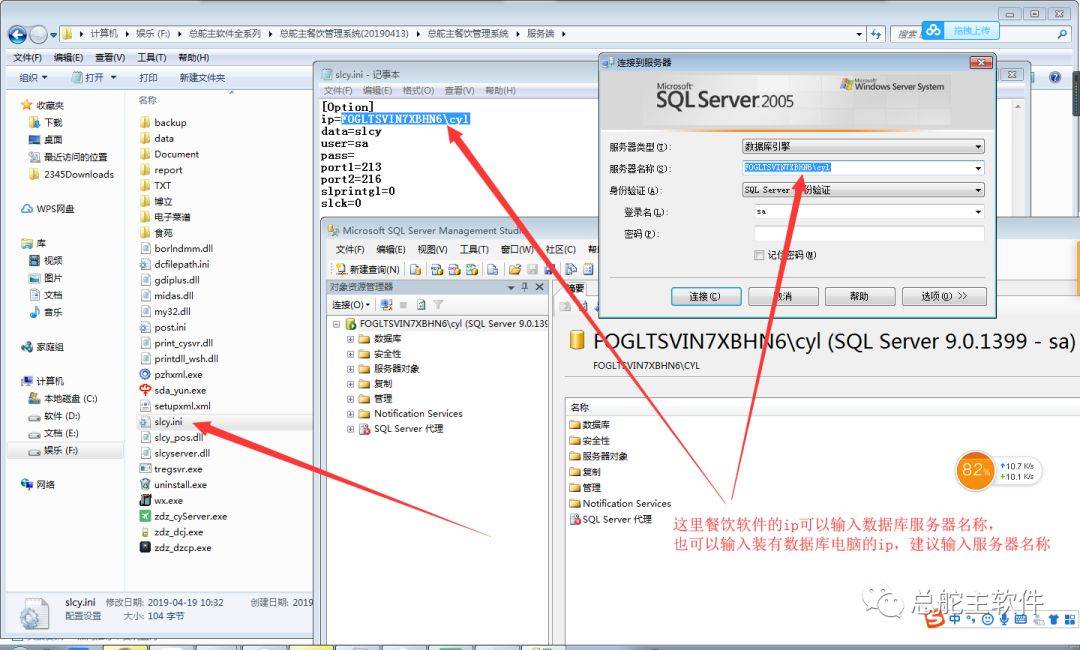The image size is (1080, 650).
Task: Open the 登录名 login name dropdown
Action: tap(978, 211)
